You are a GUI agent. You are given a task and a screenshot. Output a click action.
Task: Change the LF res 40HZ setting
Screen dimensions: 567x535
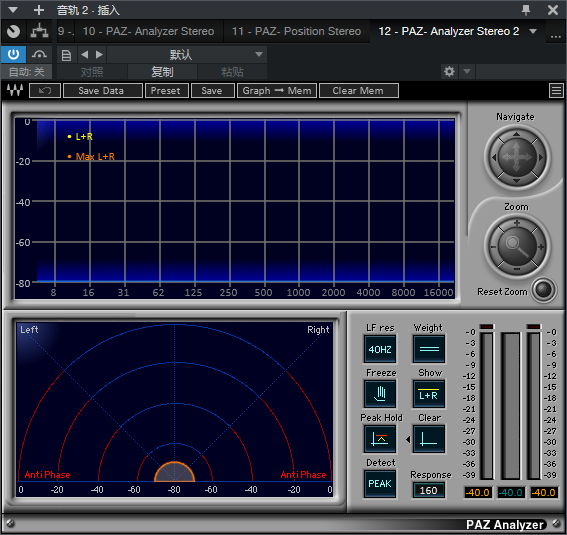[380, 349]
